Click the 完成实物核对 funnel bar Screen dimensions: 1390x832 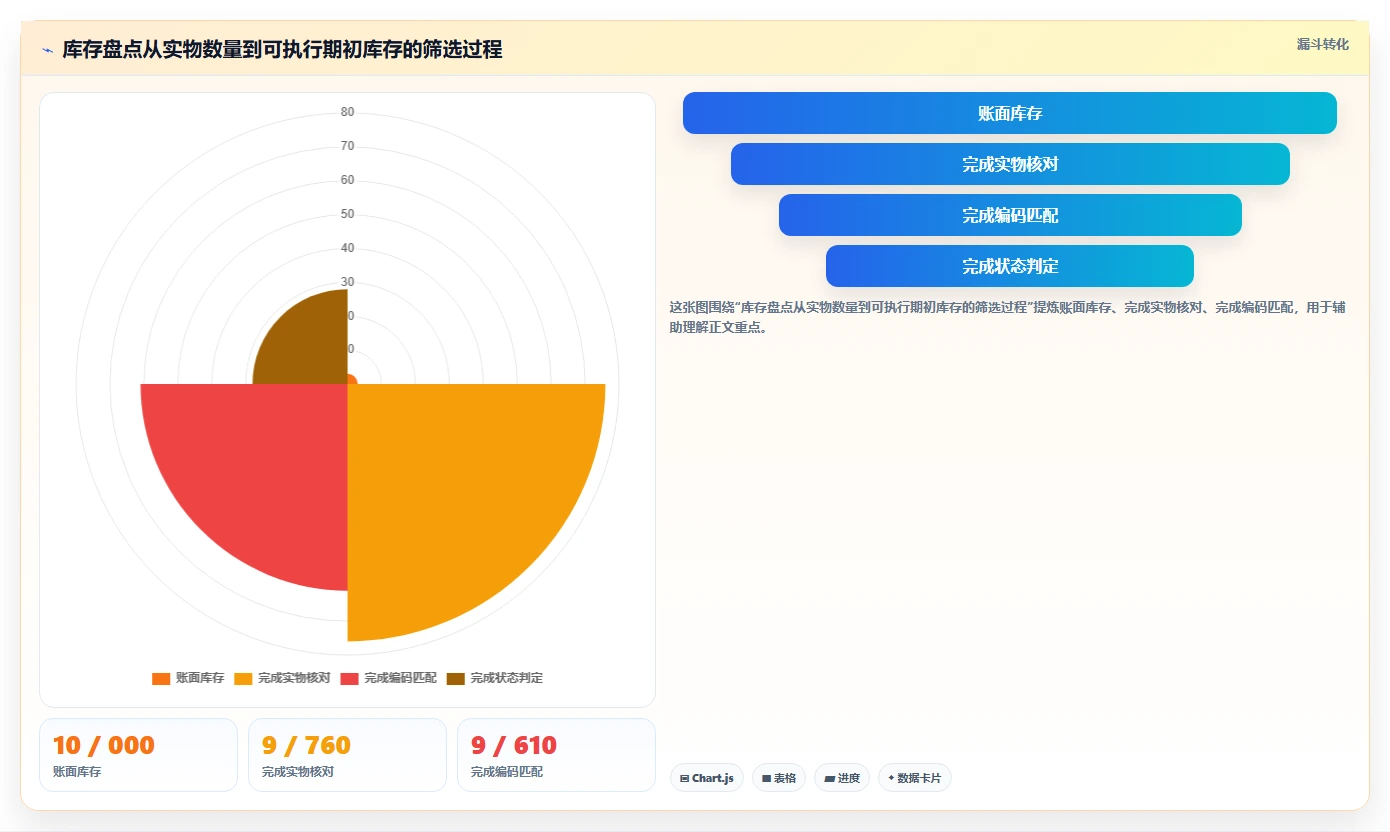pos(1010,164)
